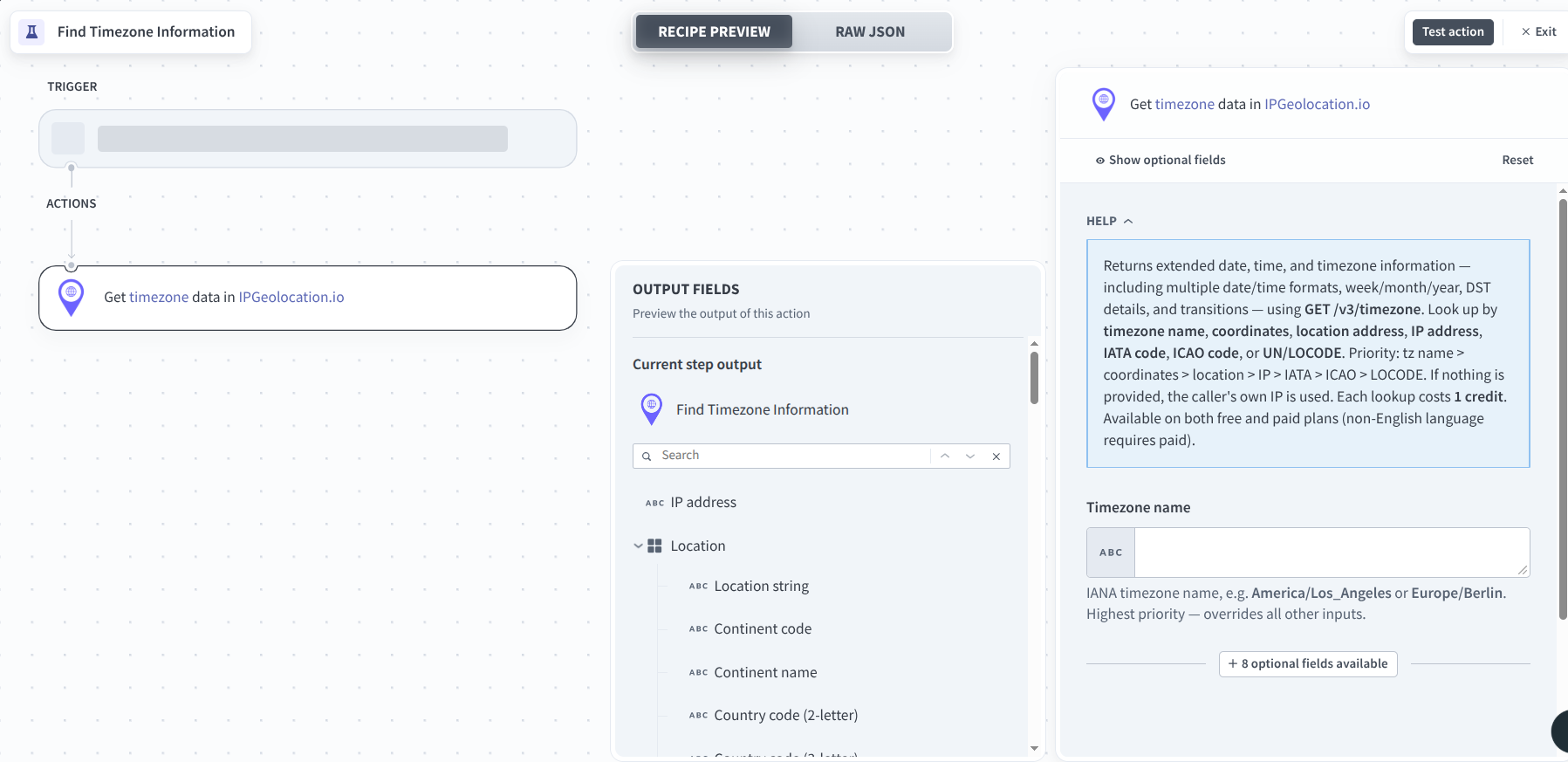Reset the action input fields
This screenshot has width=1568, height=762.
pos(1517,160)
